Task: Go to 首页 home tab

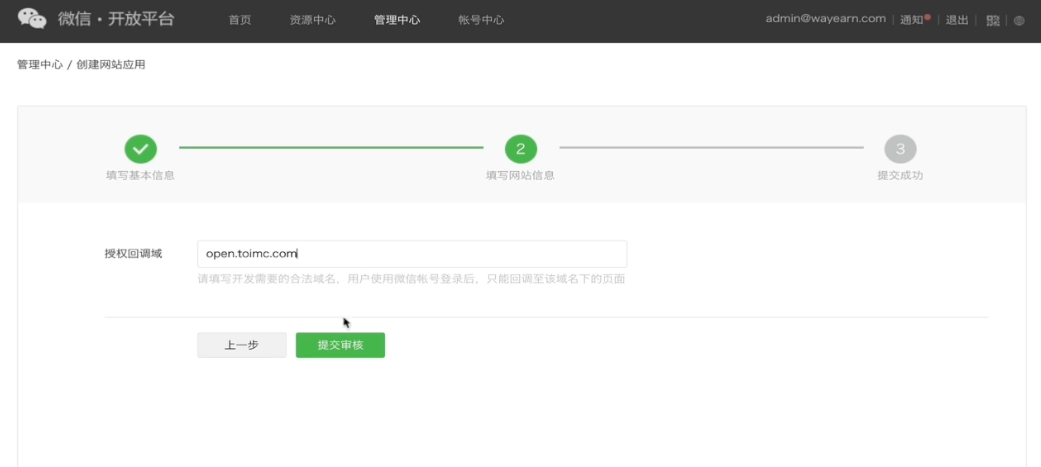Action: [x=240, y=20]
